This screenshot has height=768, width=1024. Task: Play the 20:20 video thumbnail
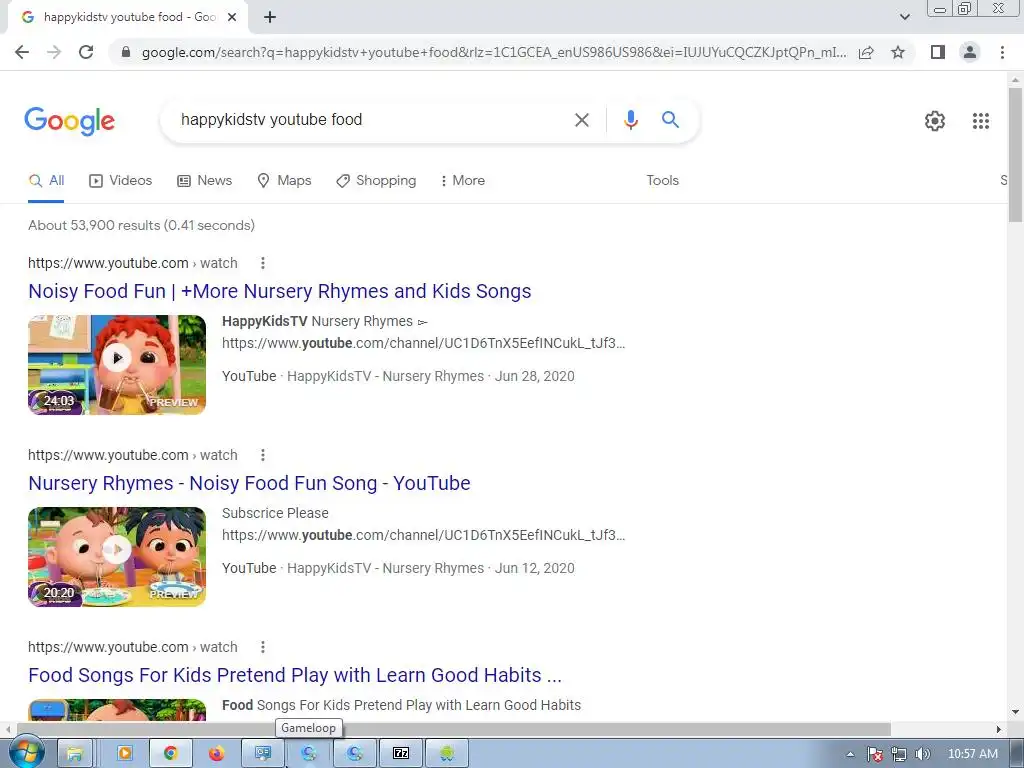click(117, 557)
